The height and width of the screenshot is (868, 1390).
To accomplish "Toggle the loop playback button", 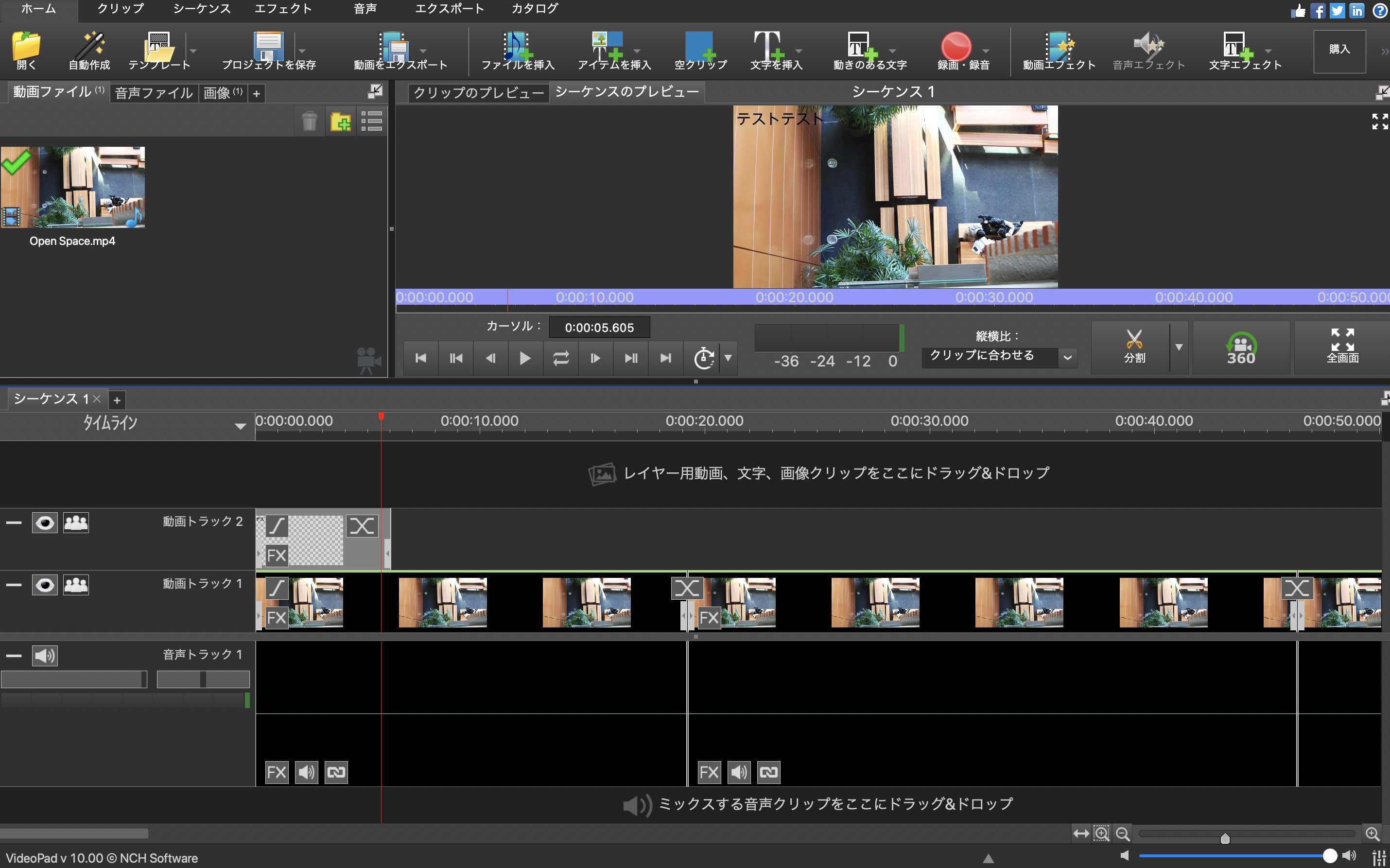I will [x=561, y=358].
